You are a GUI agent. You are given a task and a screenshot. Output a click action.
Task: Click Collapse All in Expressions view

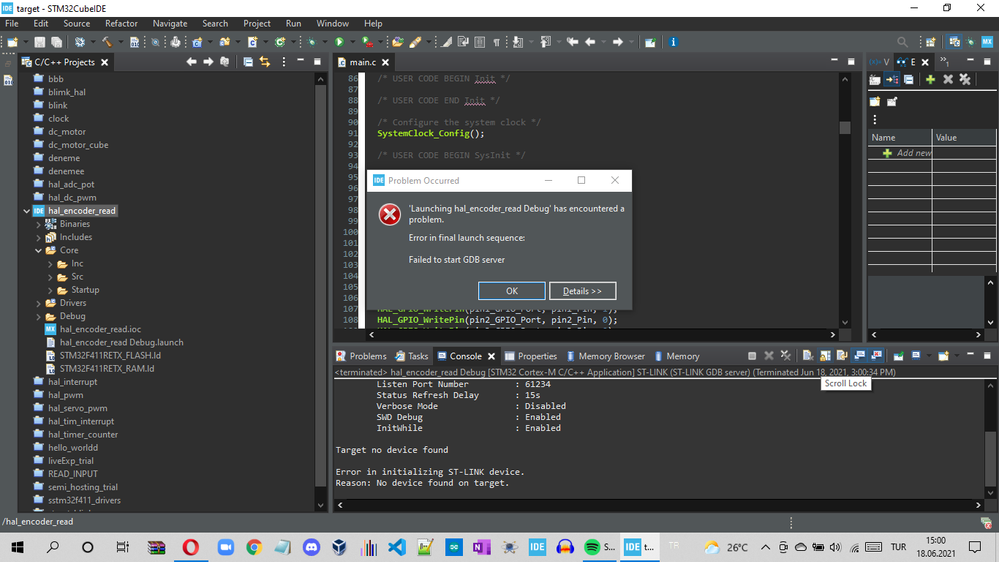pos(909,80)
